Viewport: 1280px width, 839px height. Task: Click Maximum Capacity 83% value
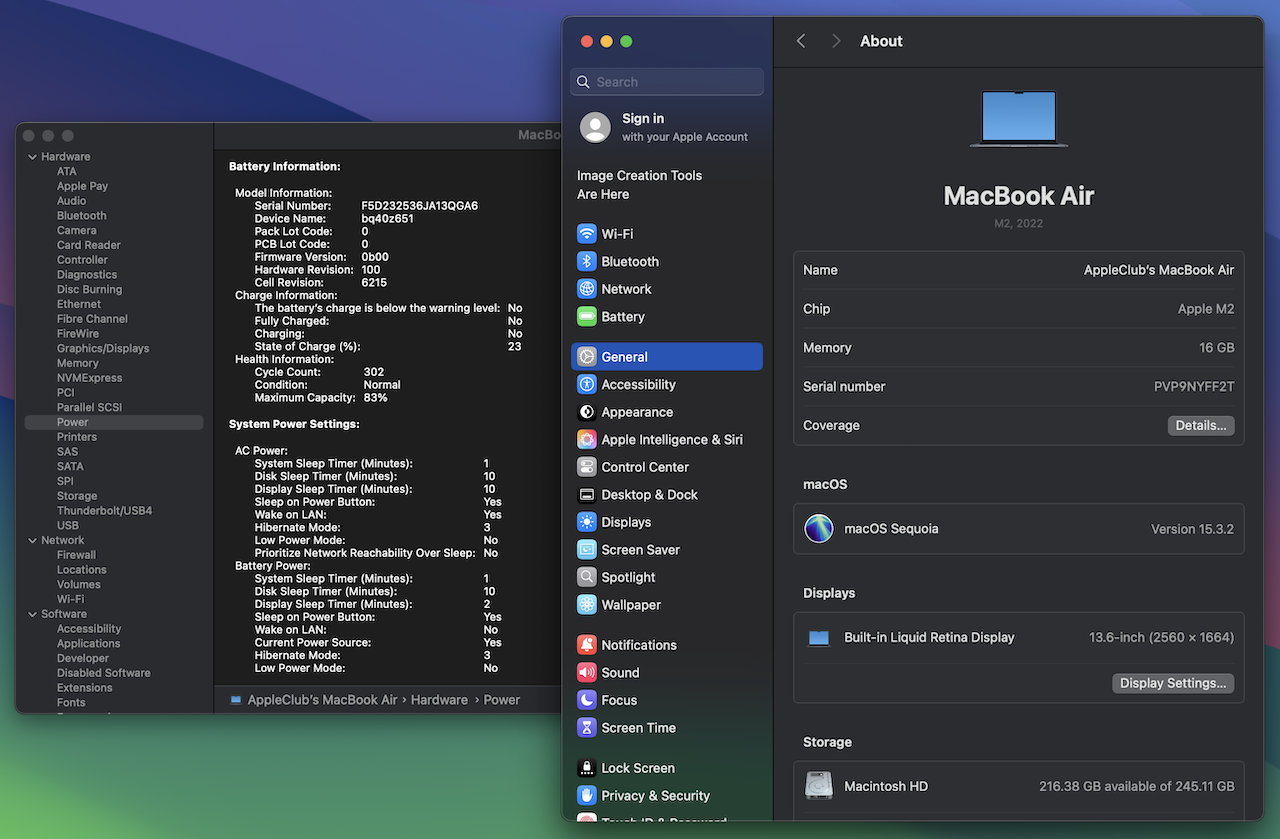coord(375,398)
